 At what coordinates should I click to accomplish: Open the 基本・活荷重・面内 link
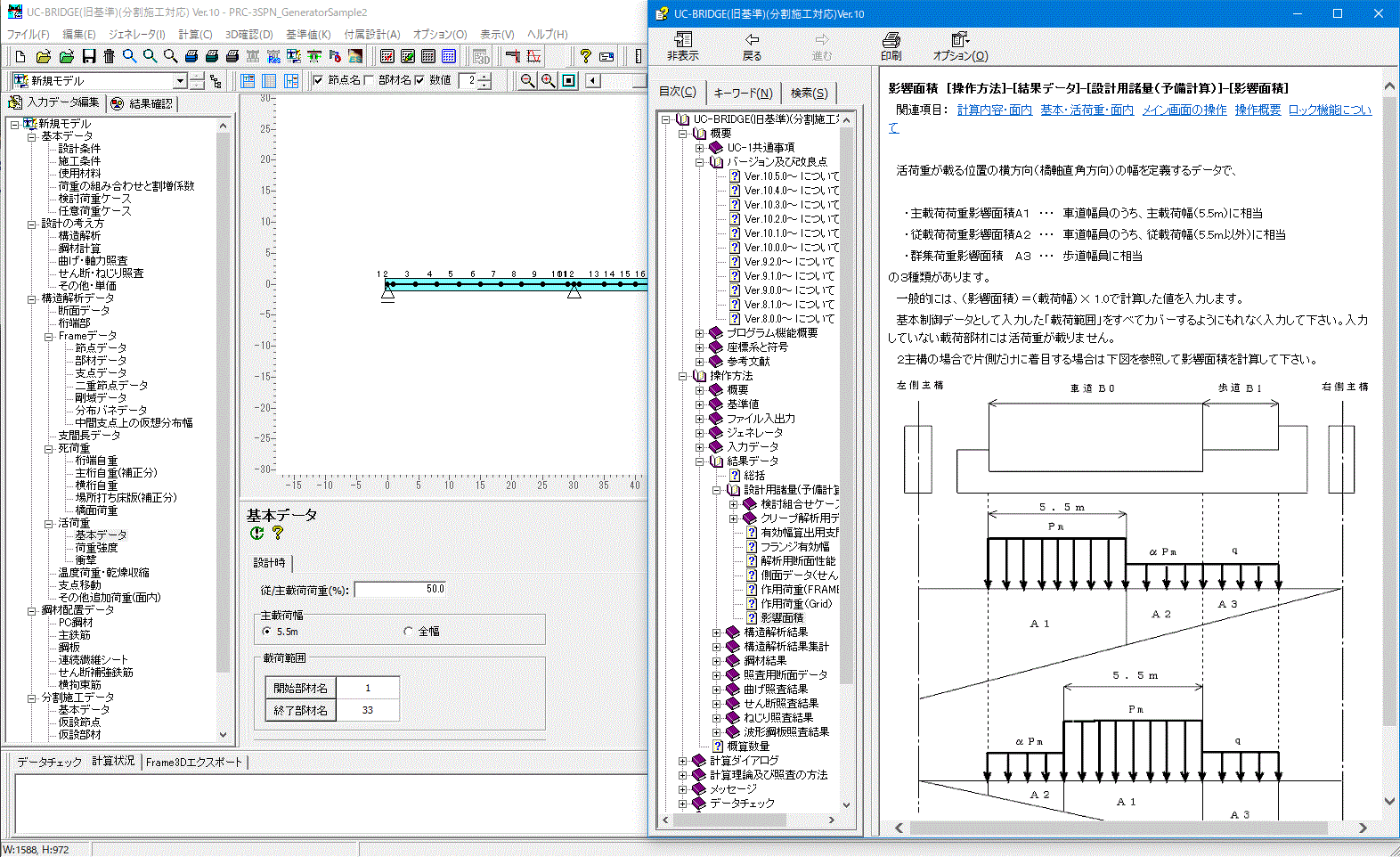pos(1087,110)
